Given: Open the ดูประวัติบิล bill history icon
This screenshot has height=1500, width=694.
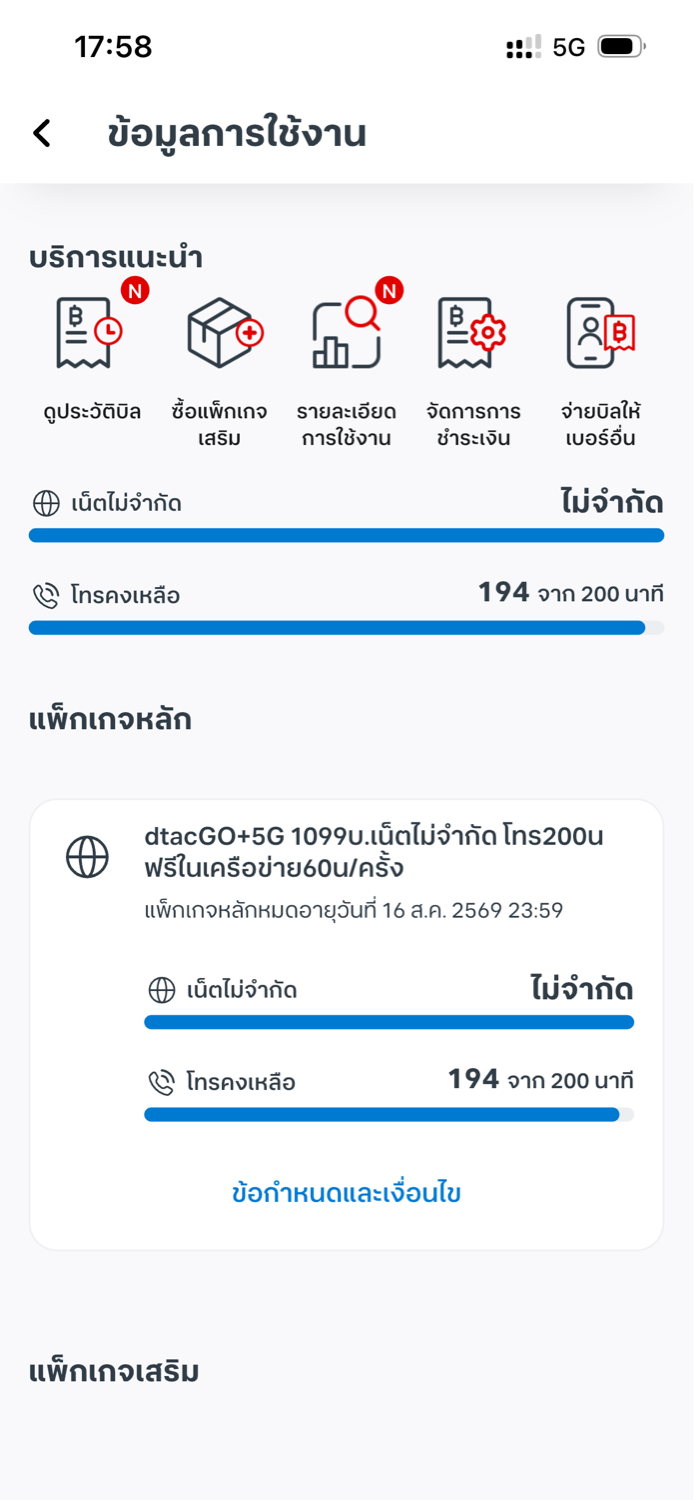Looking at the screenshot, I should (89, 333).
